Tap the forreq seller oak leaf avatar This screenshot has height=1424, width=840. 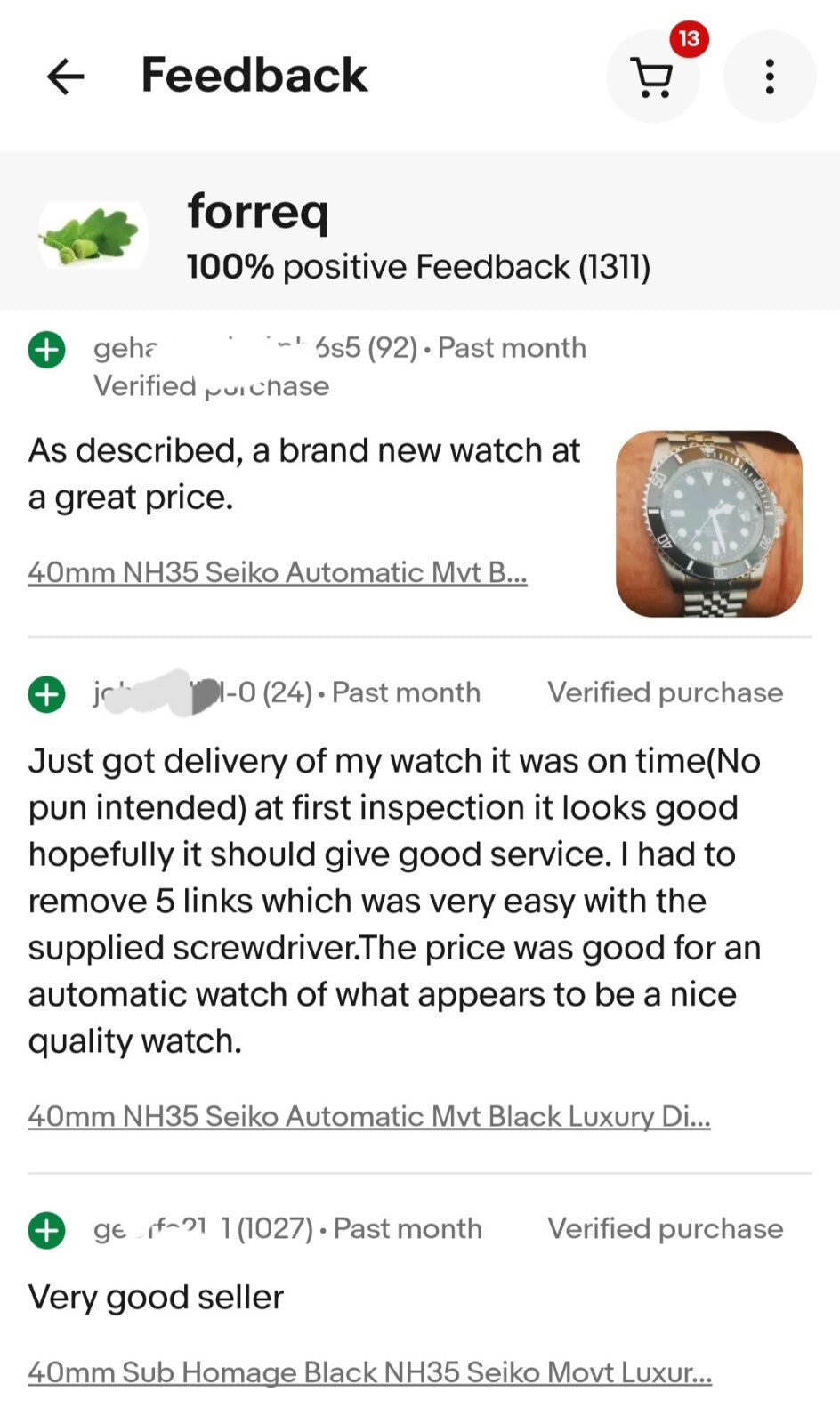click(x=93, y=235)
